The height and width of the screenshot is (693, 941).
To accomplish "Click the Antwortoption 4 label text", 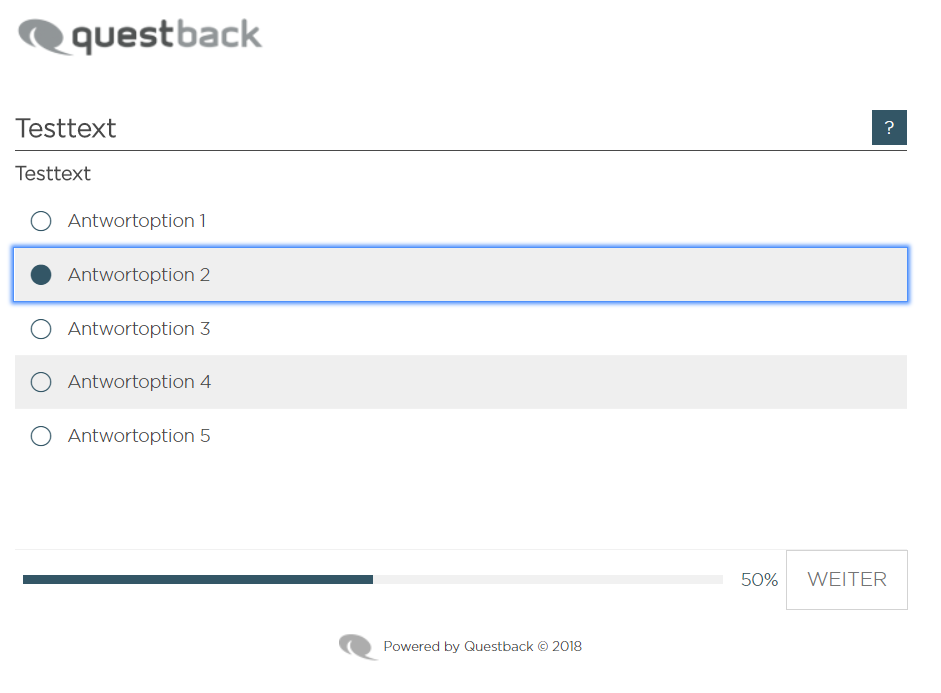I will click(139, 382).
